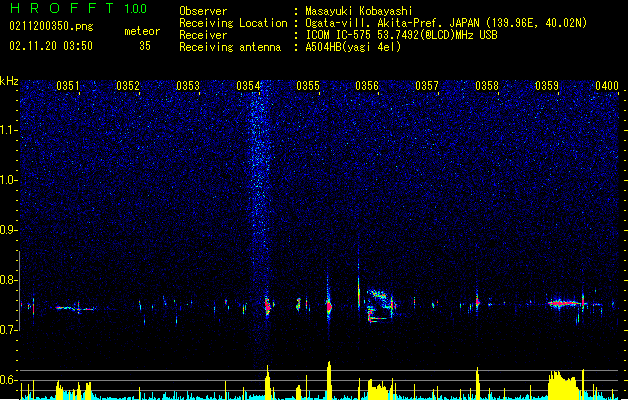Viewport: 629px width, 400px height.
Task: Click the 1.0 kHz frequency tick label
Action: point(9,180)
